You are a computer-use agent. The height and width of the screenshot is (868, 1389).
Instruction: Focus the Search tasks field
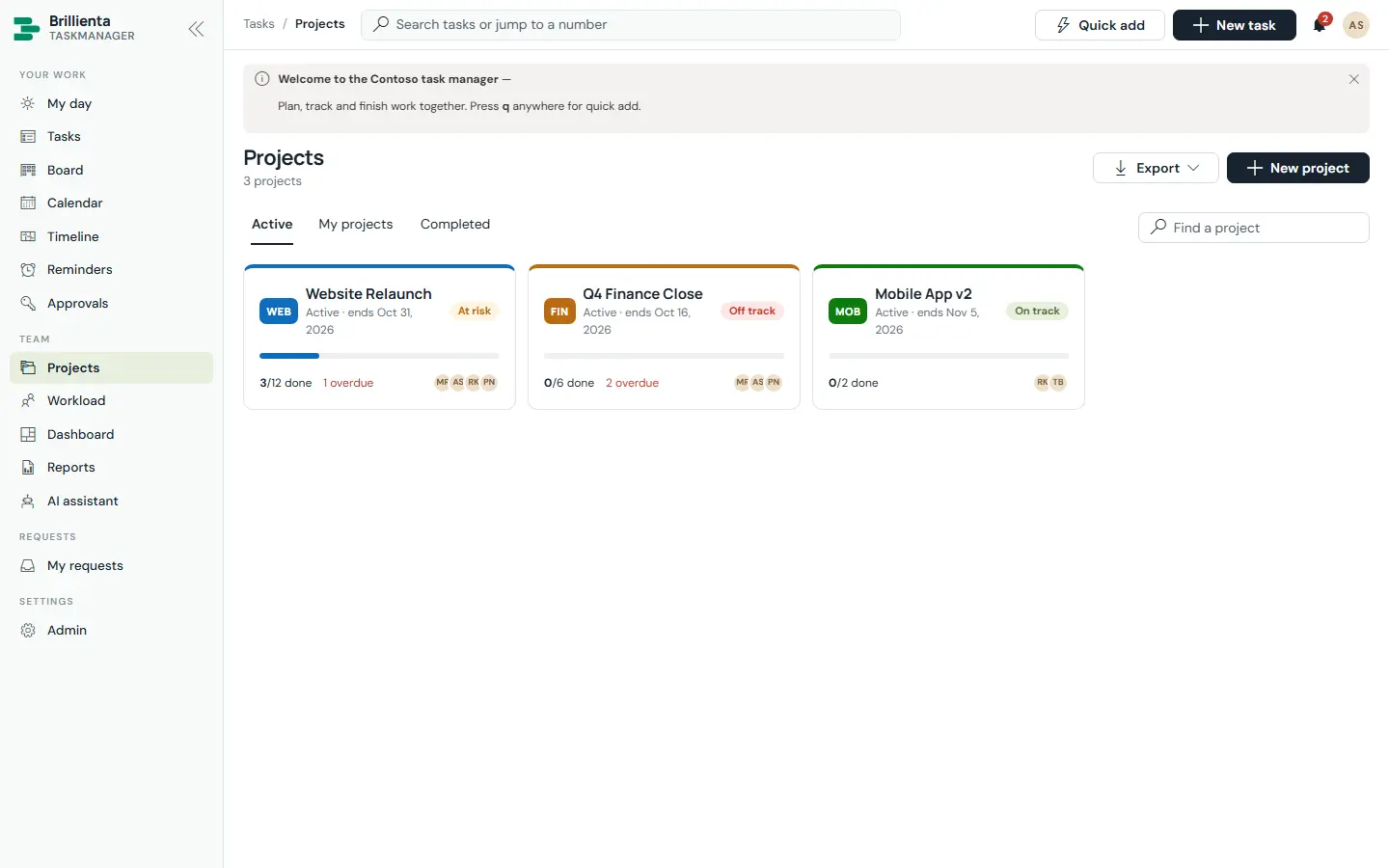[x=631, y=25]
